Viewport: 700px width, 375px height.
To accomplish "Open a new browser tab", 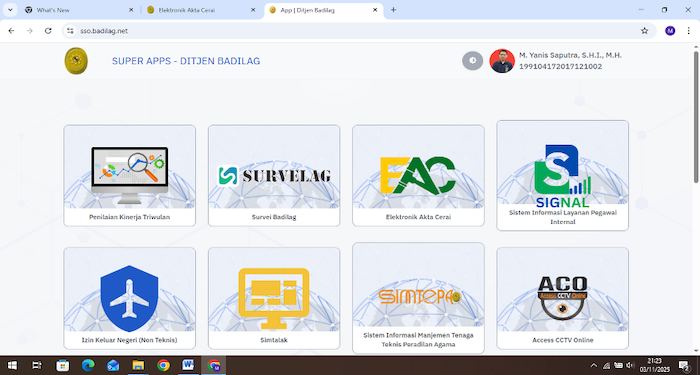I will [393, 10].
